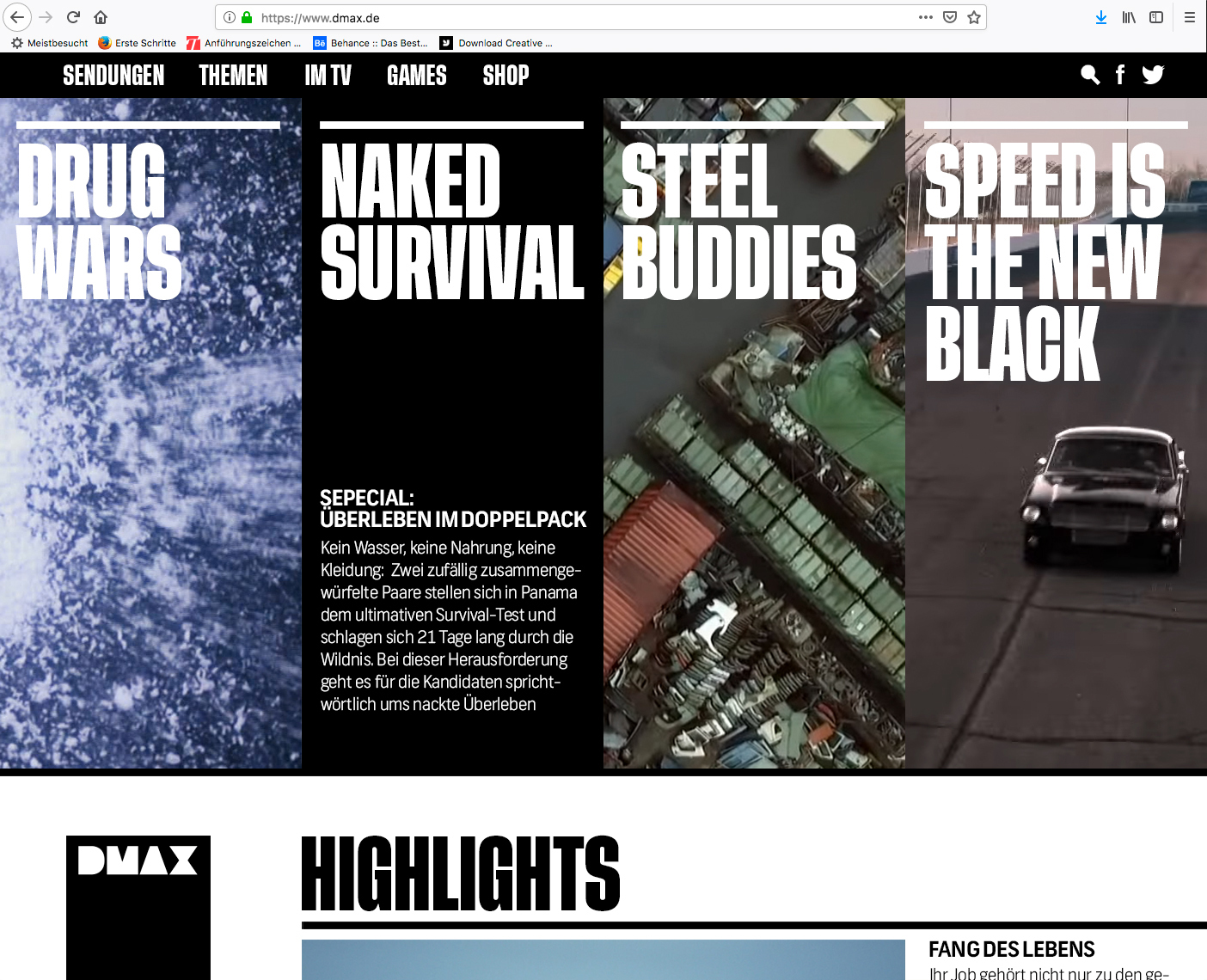Click the HIGHLIGHTS heading

click(461, 873)
